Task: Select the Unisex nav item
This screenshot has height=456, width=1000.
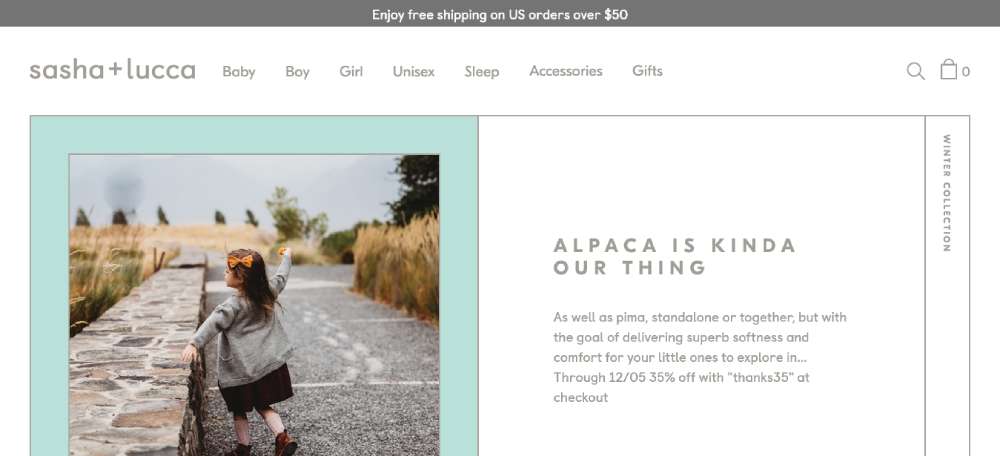Action: pos(413,71)
